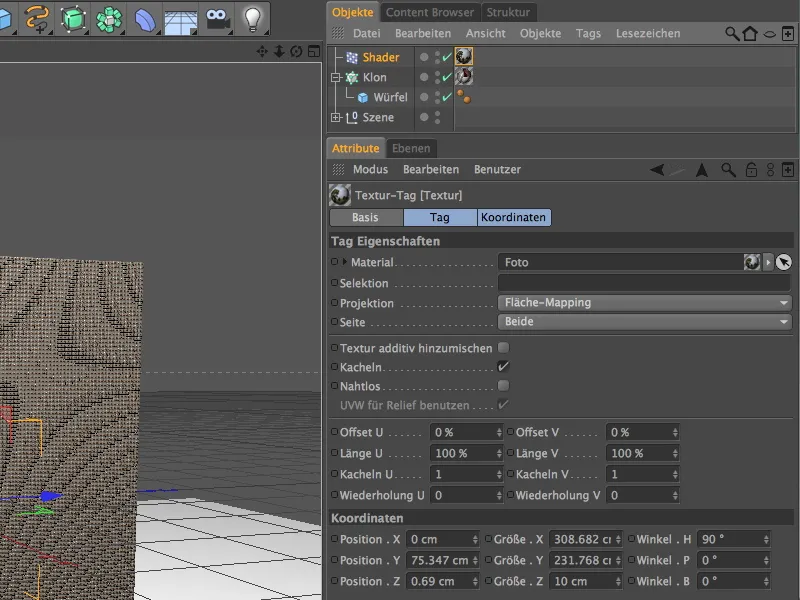Click the Attribute manager new-window plus icon
This screenshot has height=600, width=800.
(788, 169)
